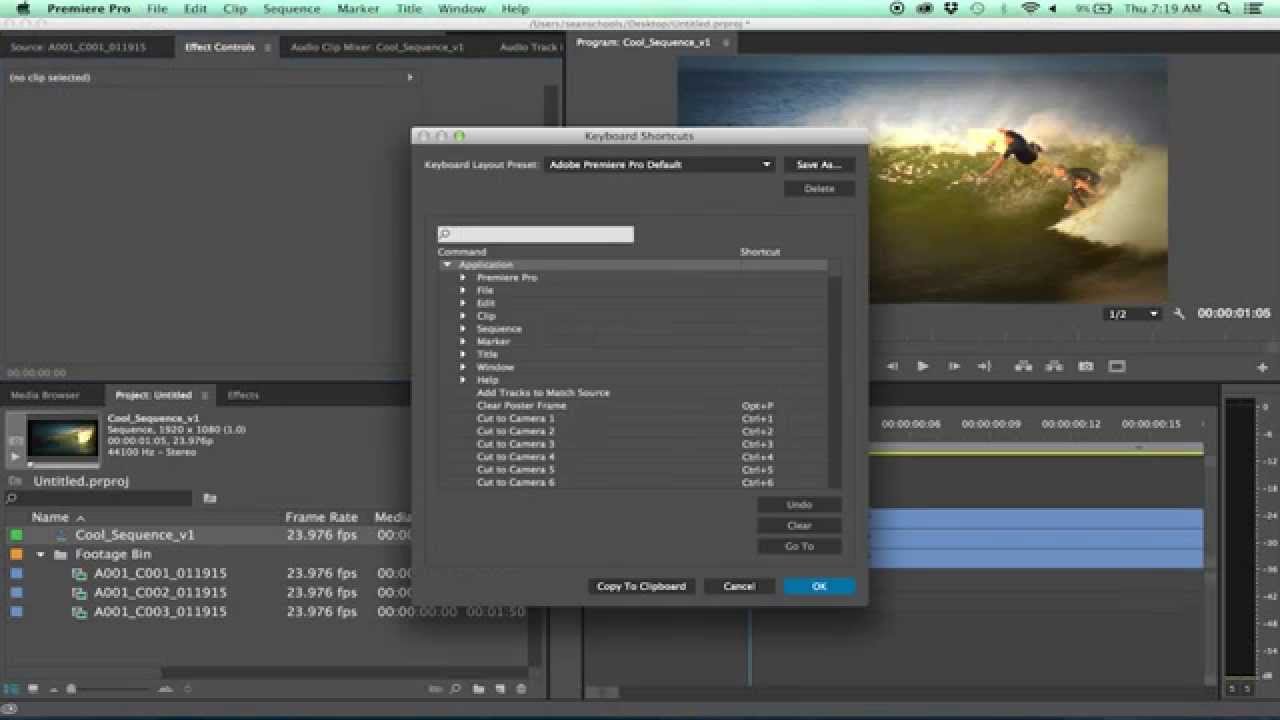Open Program monitor settings wrench icon
The image size is (1280, 720).
coord(1179,314)
